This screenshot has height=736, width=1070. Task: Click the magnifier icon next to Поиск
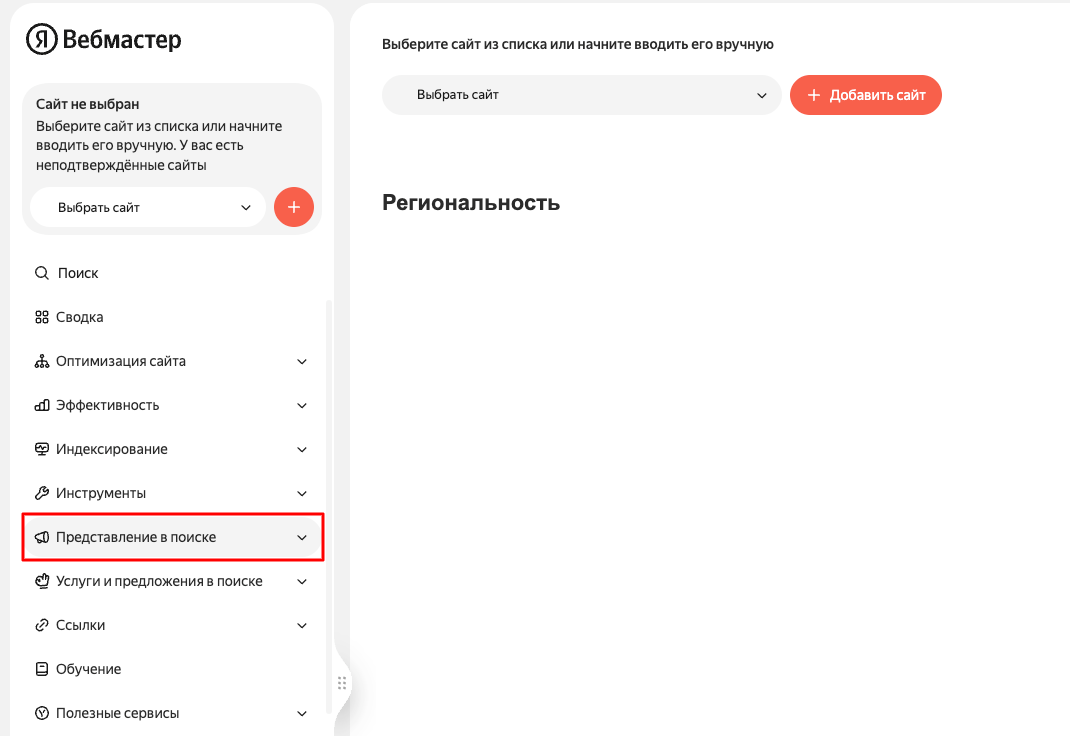tap(42, 273)
